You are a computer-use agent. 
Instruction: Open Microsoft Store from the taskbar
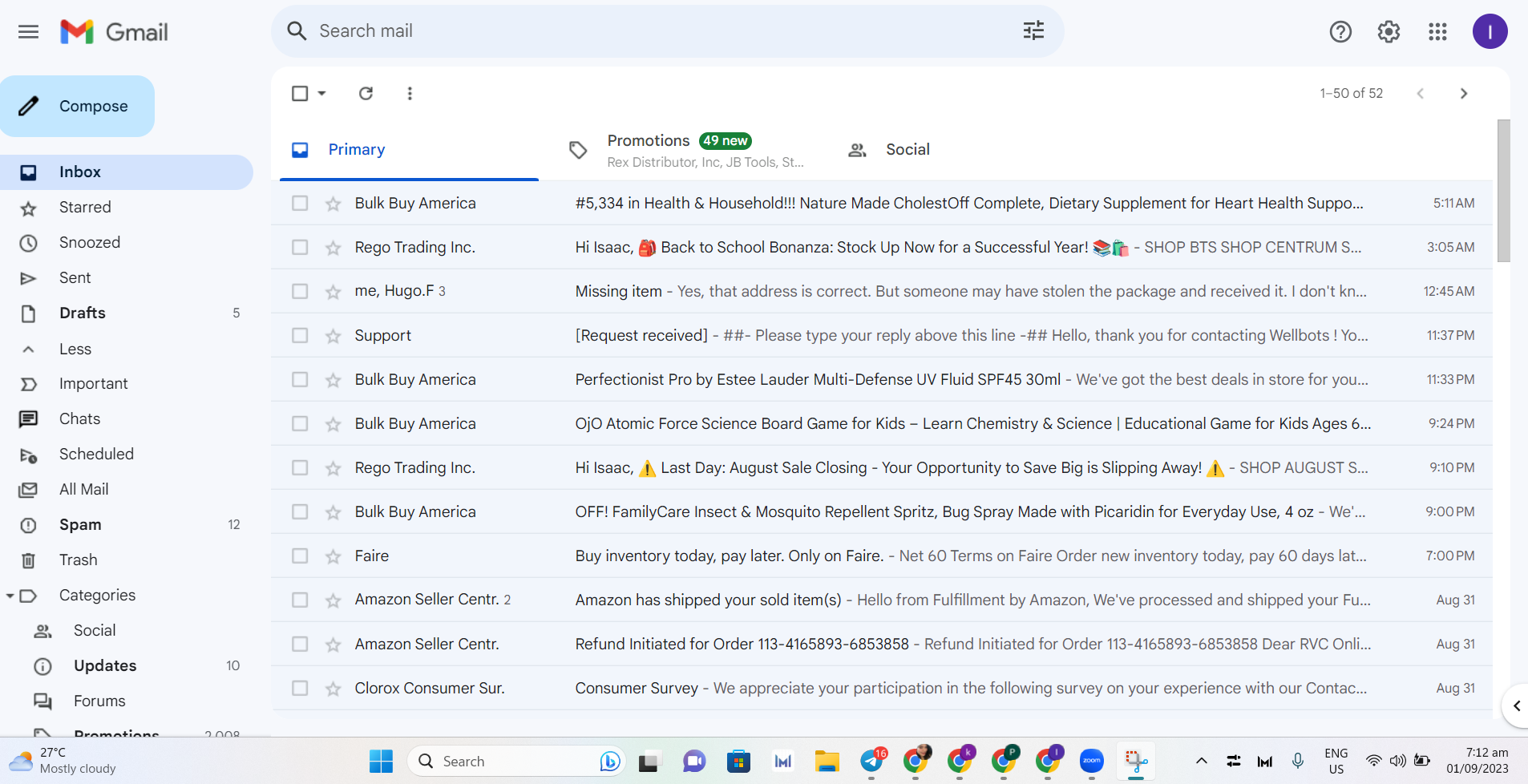pyautogui.click(x=738, y=761)
